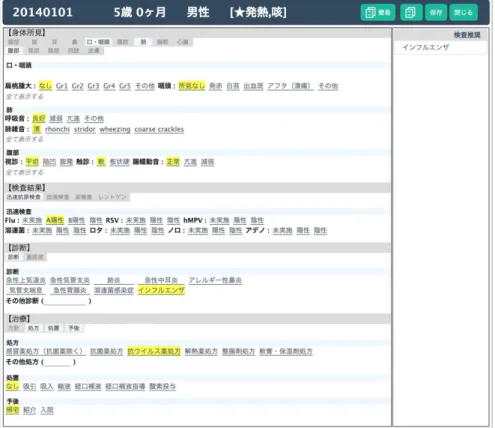Open the 処置 tab under treatment section
Screen dimensions: 495x428
(53, 328)
